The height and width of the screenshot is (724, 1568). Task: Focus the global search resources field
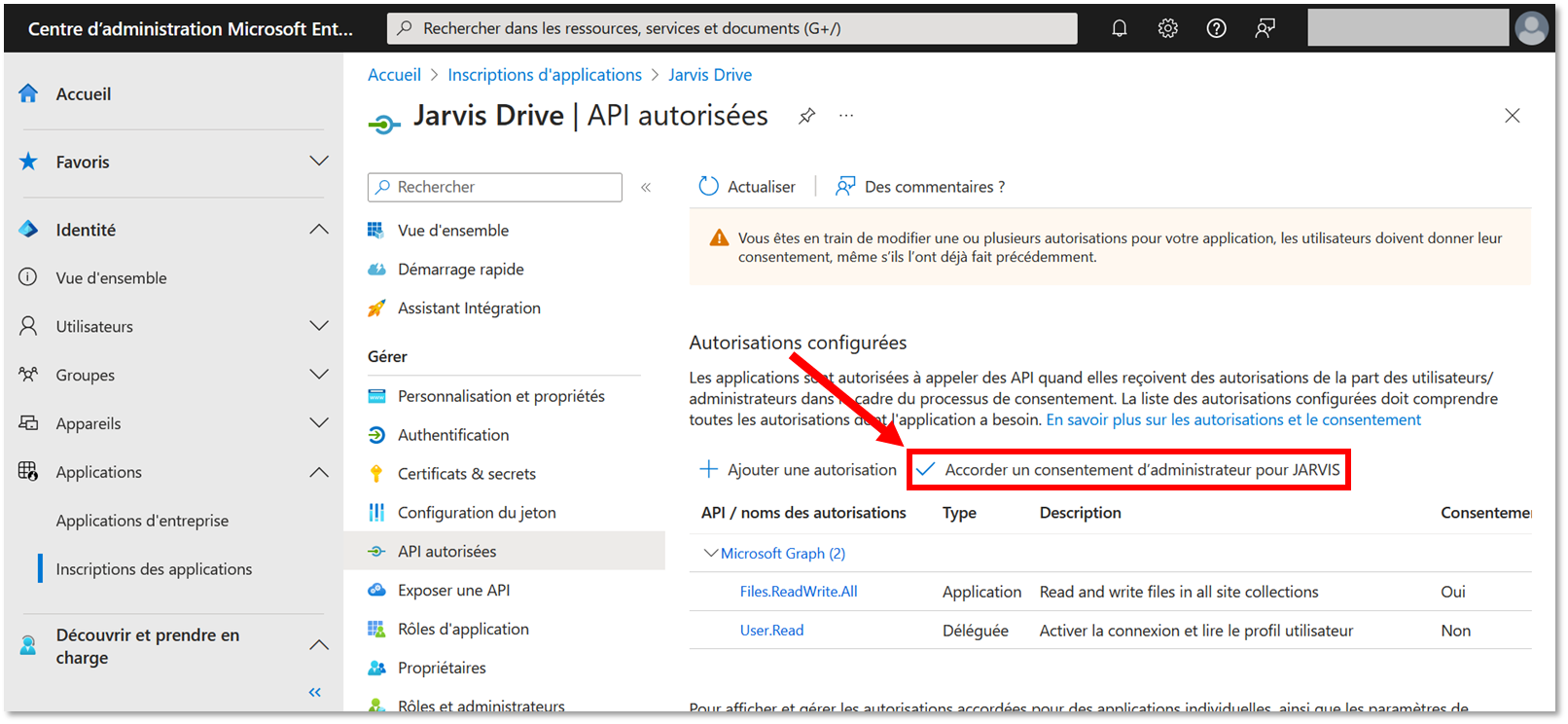(x=732, y=28)
